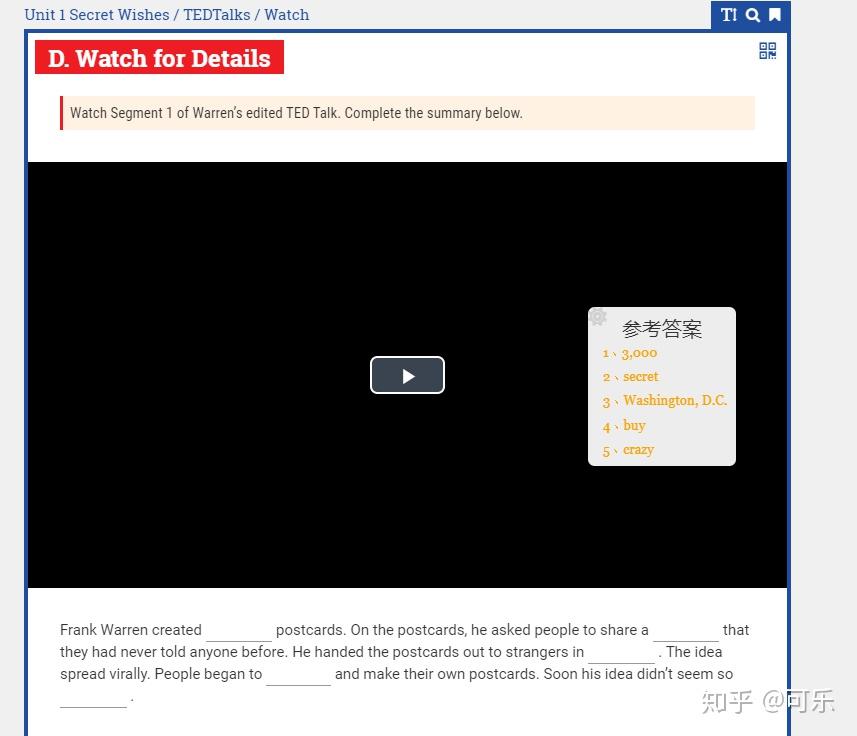Click the text-size (T!) icon in the header
Screen dimensions: 857x736
(x=729, y=15)
